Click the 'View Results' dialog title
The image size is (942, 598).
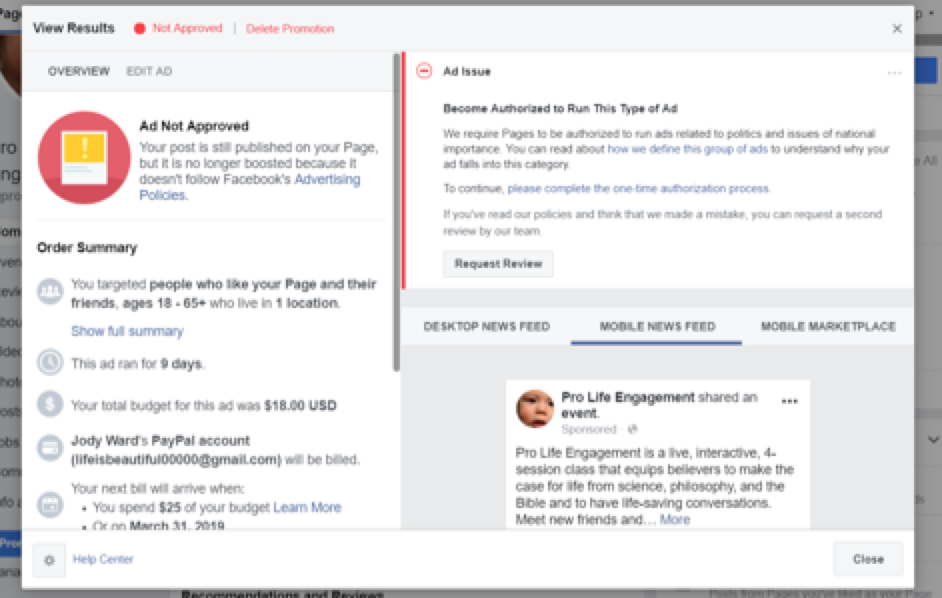point(73,28)
